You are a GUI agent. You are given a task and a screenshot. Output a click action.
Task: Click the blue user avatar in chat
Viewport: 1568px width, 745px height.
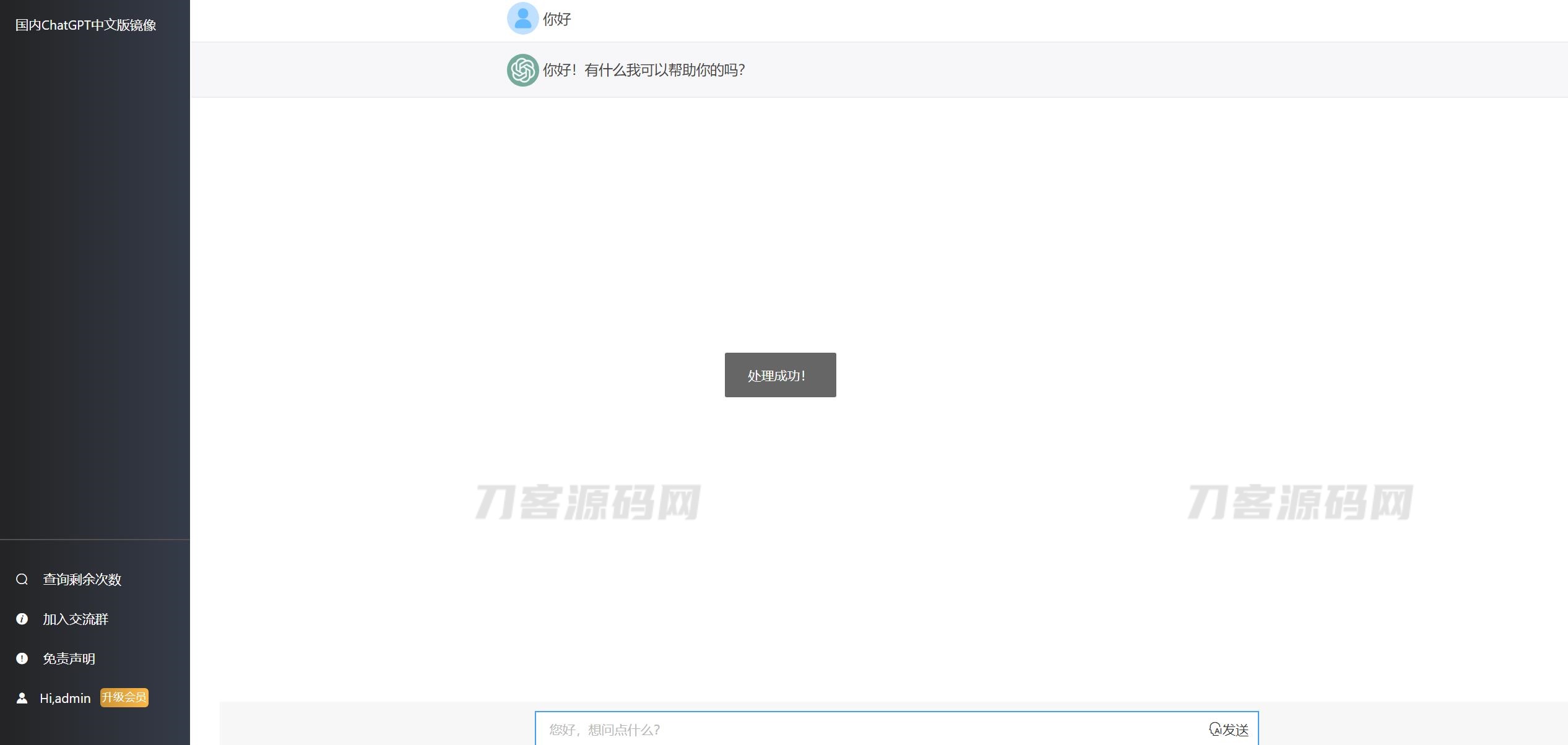522,19
